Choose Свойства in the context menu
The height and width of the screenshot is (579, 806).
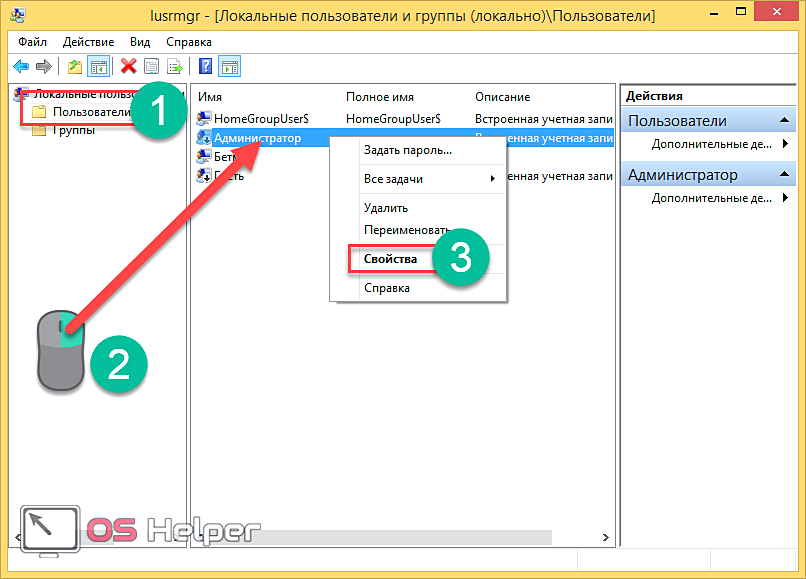click(391, 259)
